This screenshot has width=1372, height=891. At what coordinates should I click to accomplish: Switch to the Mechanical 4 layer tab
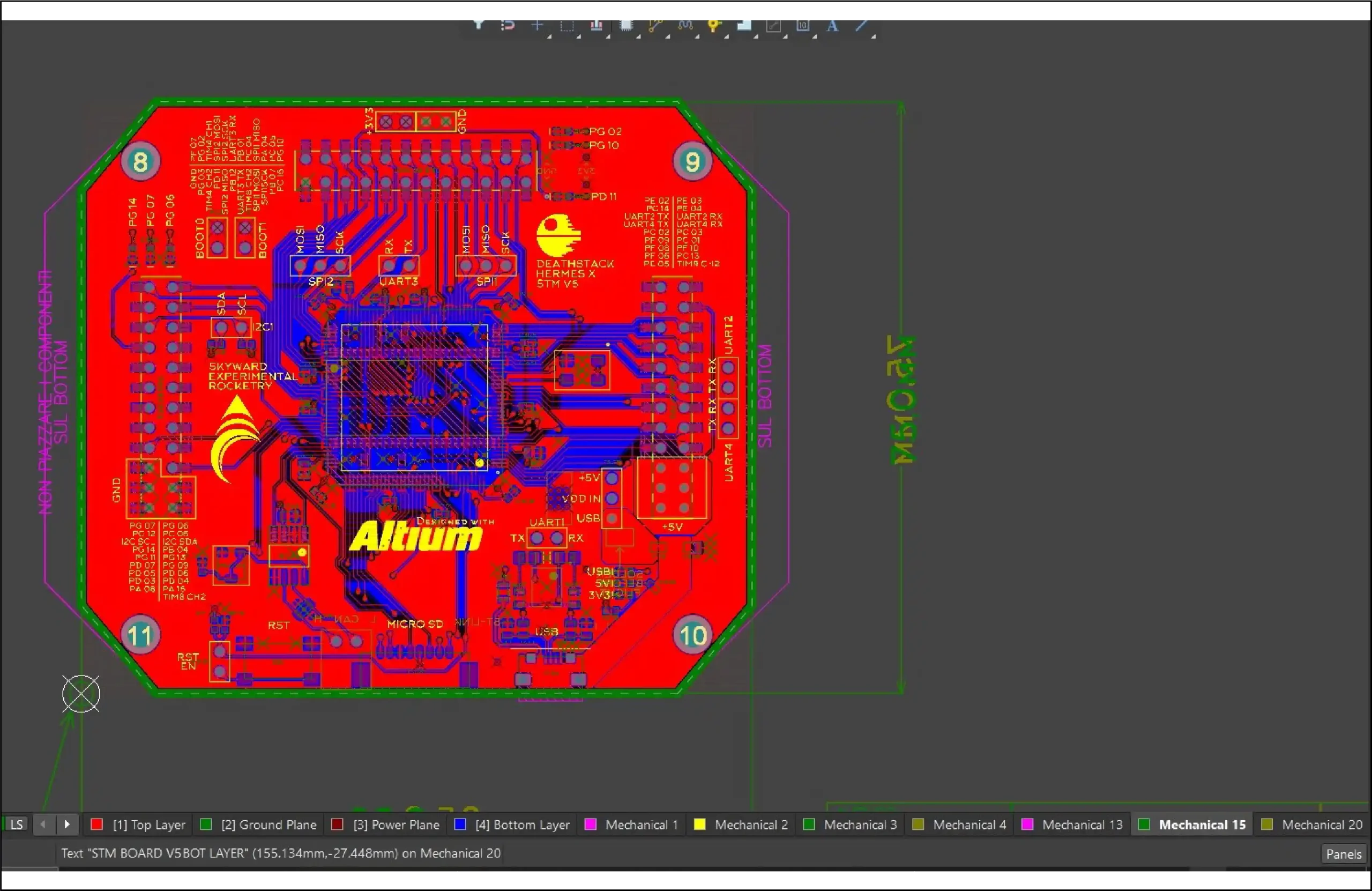pos(959,825)
